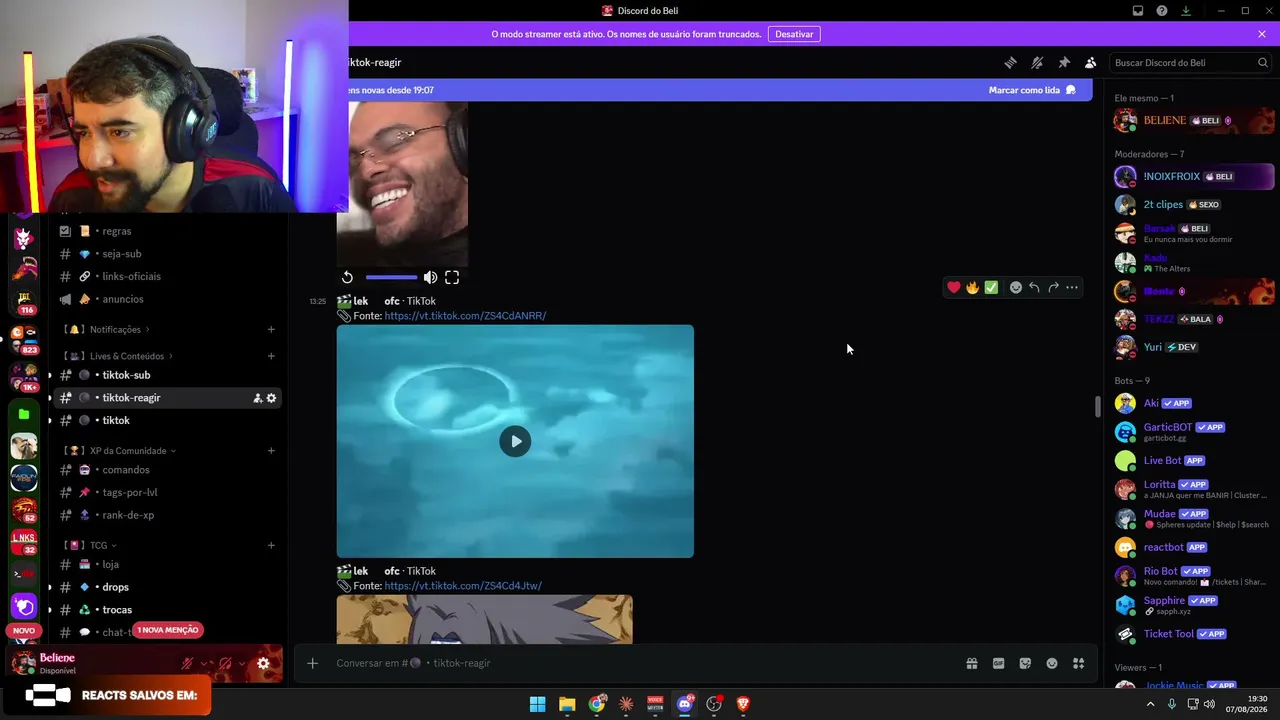The image size is (1280, 720).
Task: Toggle microphone mute in user panel
Action: point(187,663)
